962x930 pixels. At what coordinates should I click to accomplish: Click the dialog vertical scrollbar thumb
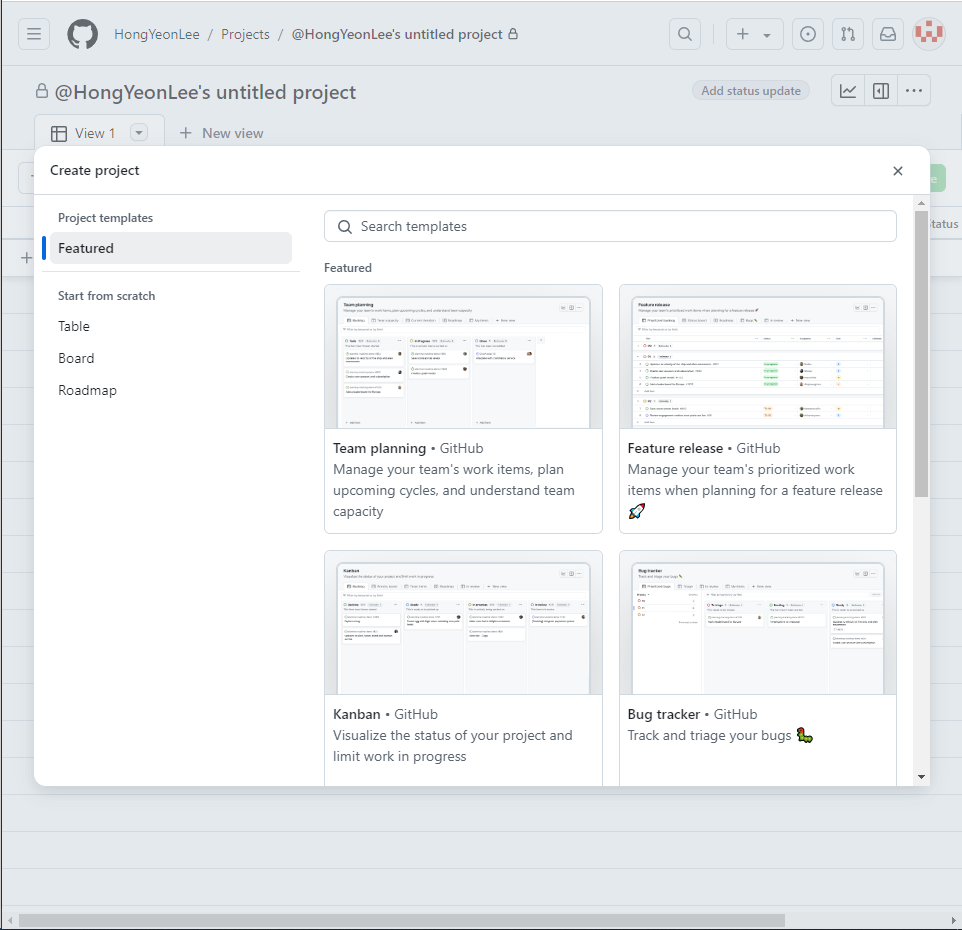pyautogui.click(x=921, y=354)
